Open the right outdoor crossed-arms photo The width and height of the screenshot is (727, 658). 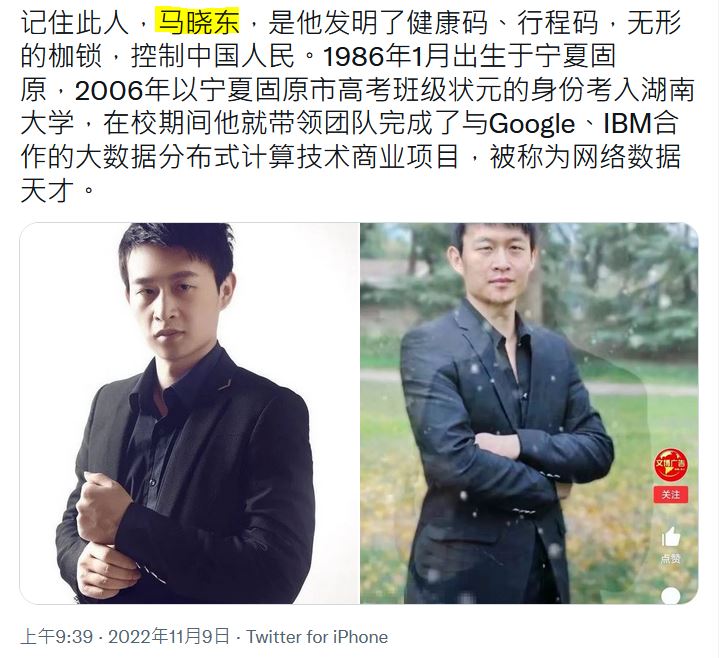tap(529, 413)
